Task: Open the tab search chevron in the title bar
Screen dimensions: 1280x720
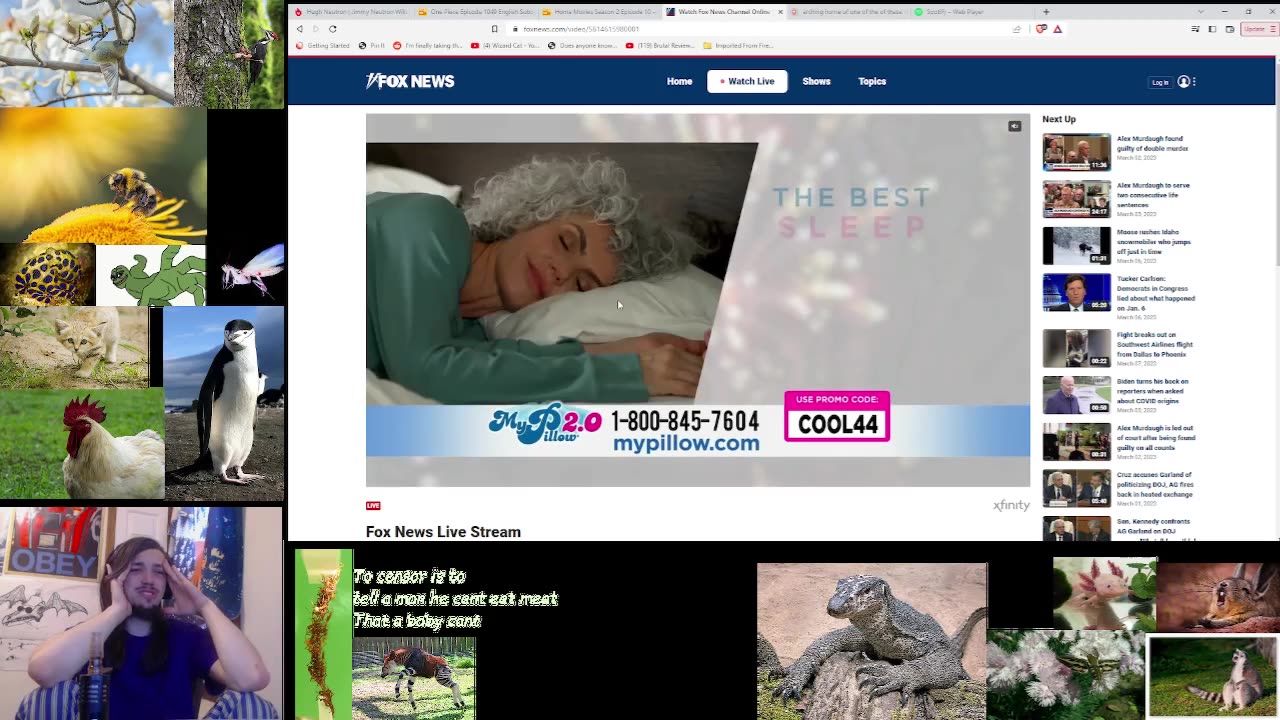Action: tap(1199, 12)
